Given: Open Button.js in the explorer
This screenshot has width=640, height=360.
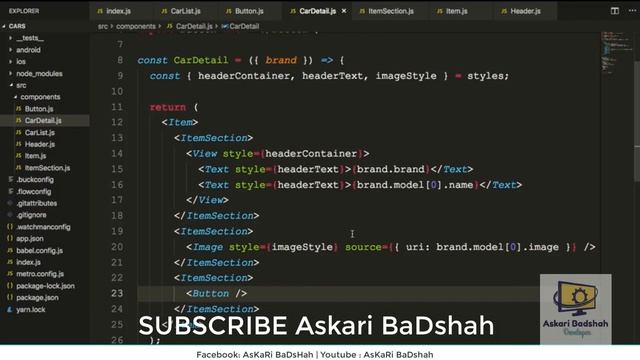Looking at the screenshot, I should coord(39,109).
